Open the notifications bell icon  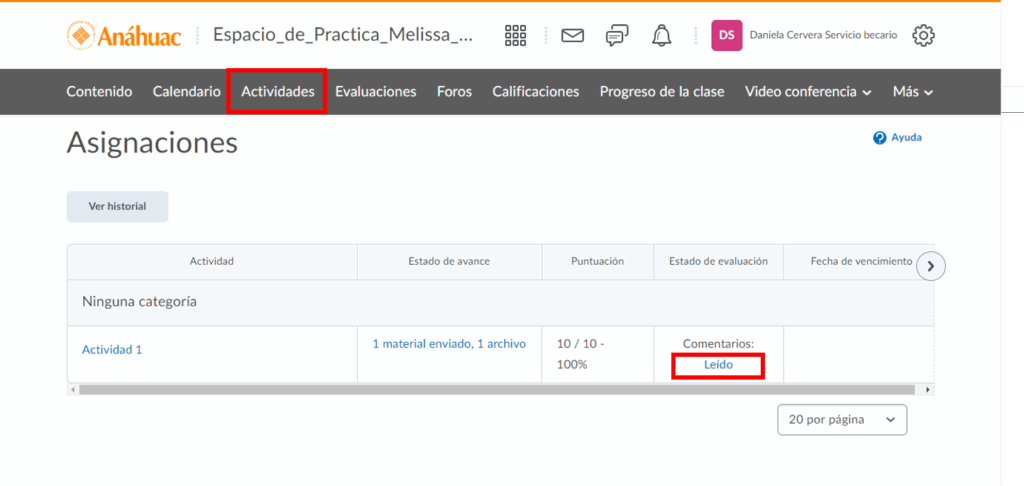[661, 36]
